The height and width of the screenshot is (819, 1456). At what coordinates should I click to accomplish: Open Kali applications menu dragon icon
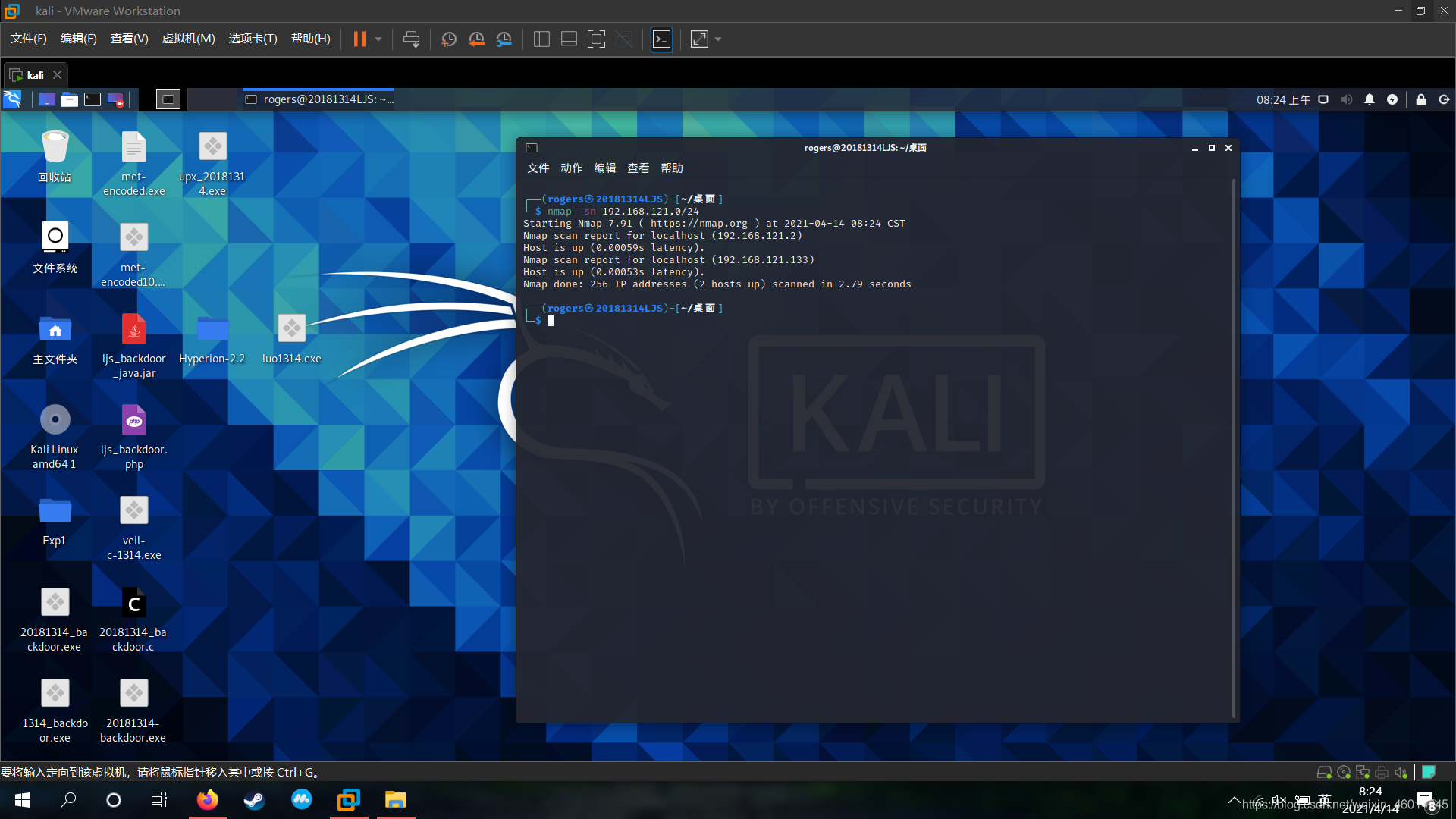click(13, 99)
